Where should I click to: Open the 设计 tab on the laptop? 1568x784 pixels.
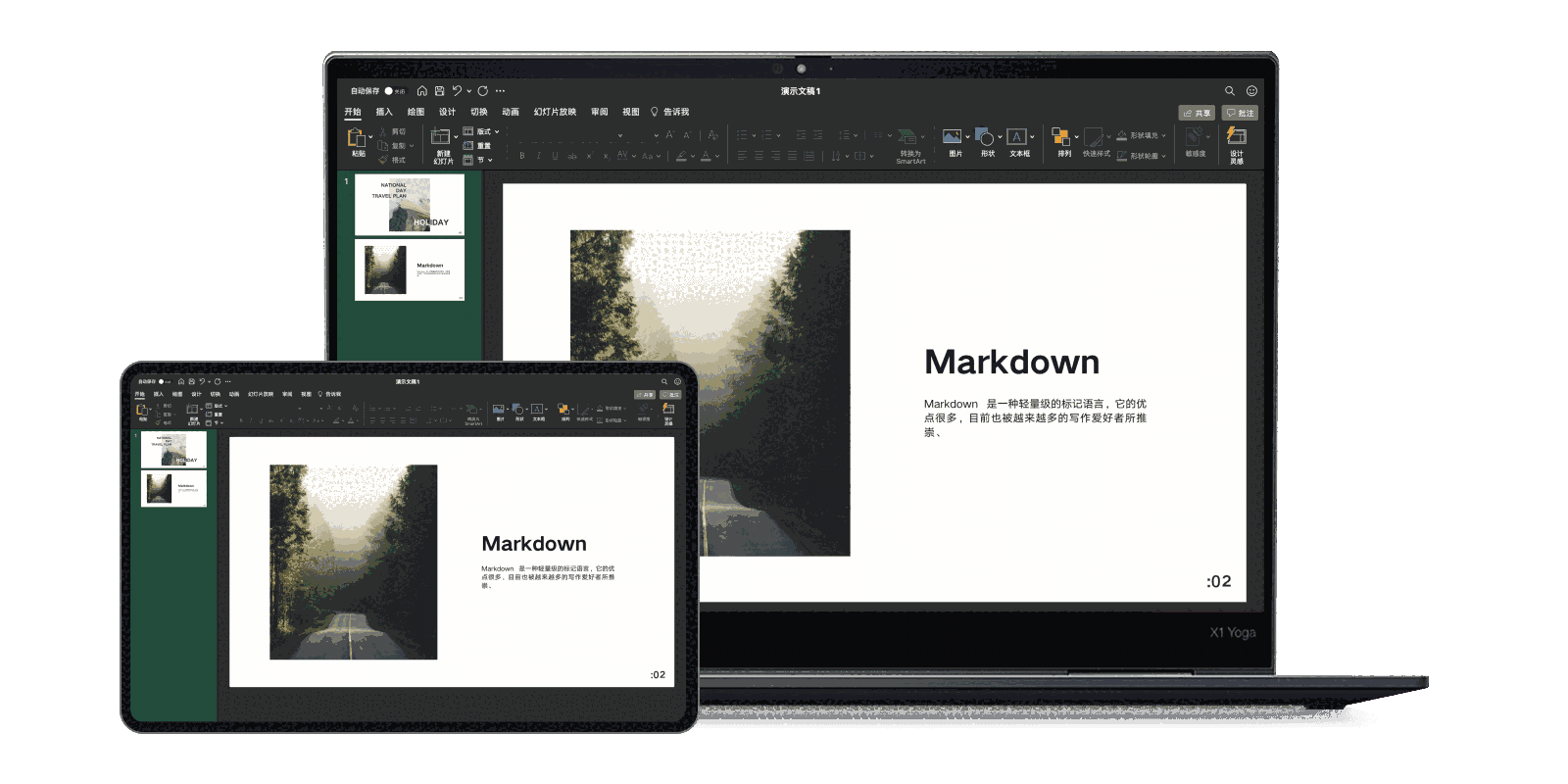click(x=447, y=112)
